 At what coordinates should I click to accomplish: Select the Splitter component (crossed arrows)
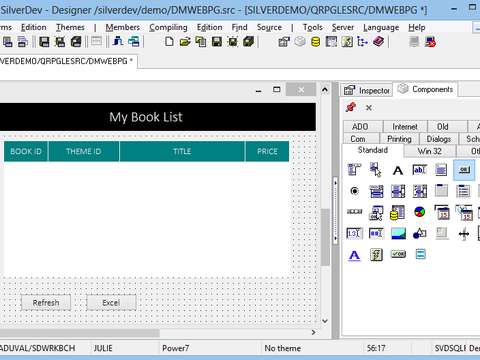[464, 234]
